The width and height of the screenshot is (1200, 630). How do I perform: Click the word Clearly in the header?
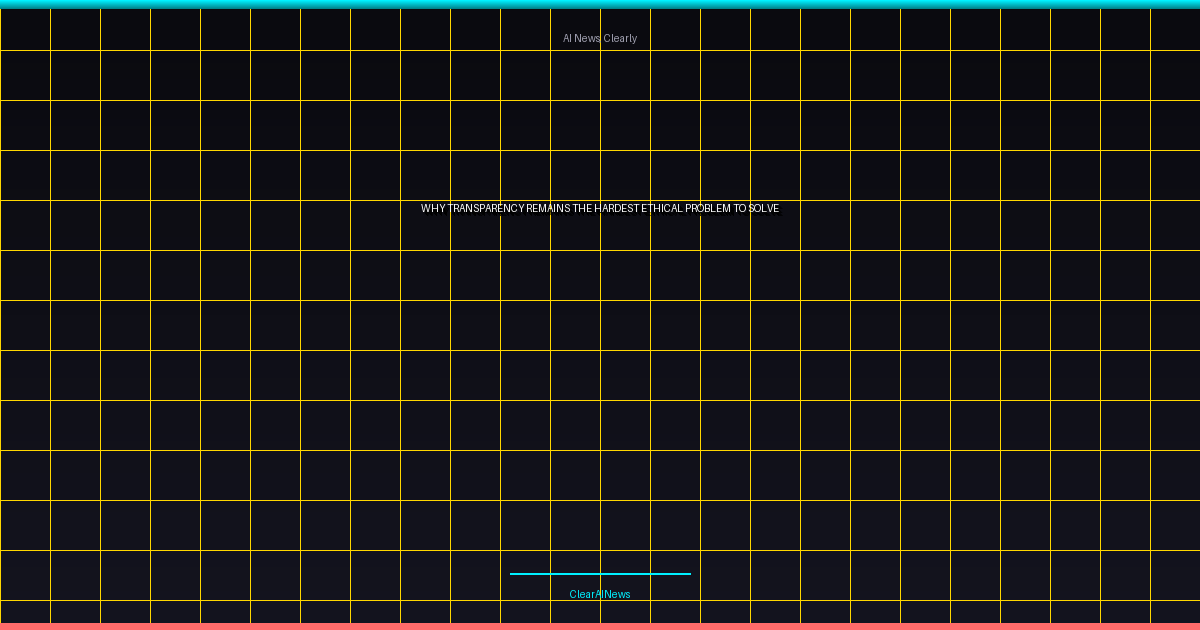(x=620, y=38)
